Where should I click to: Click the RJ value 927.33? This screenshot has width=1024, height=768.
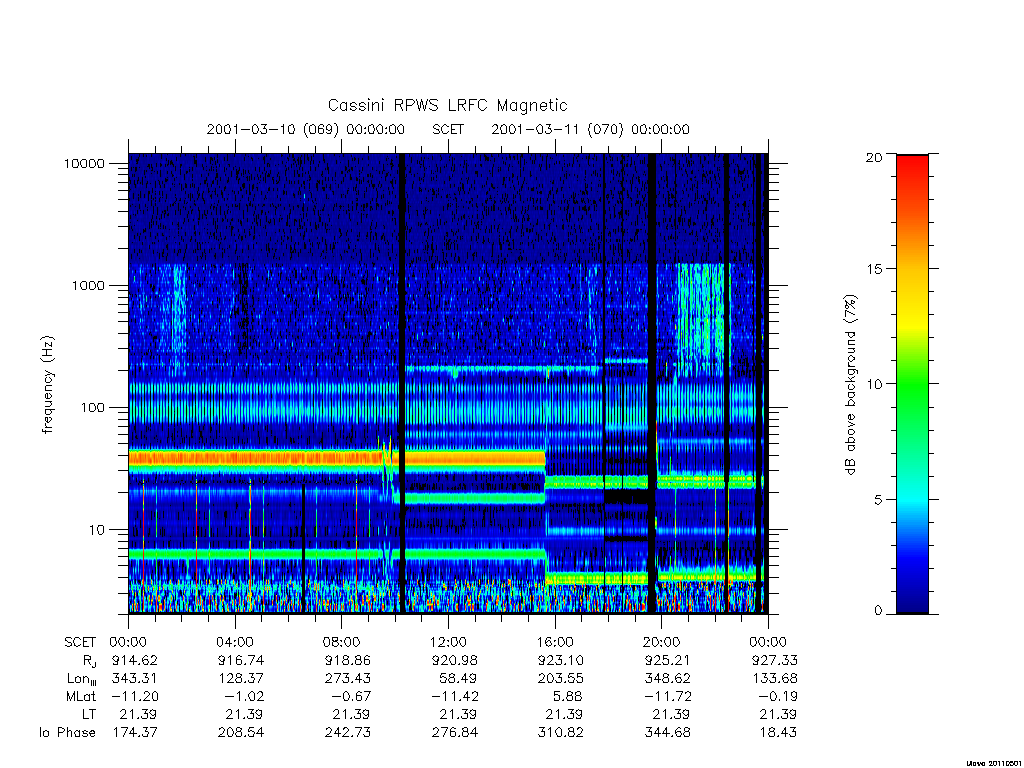775,660
